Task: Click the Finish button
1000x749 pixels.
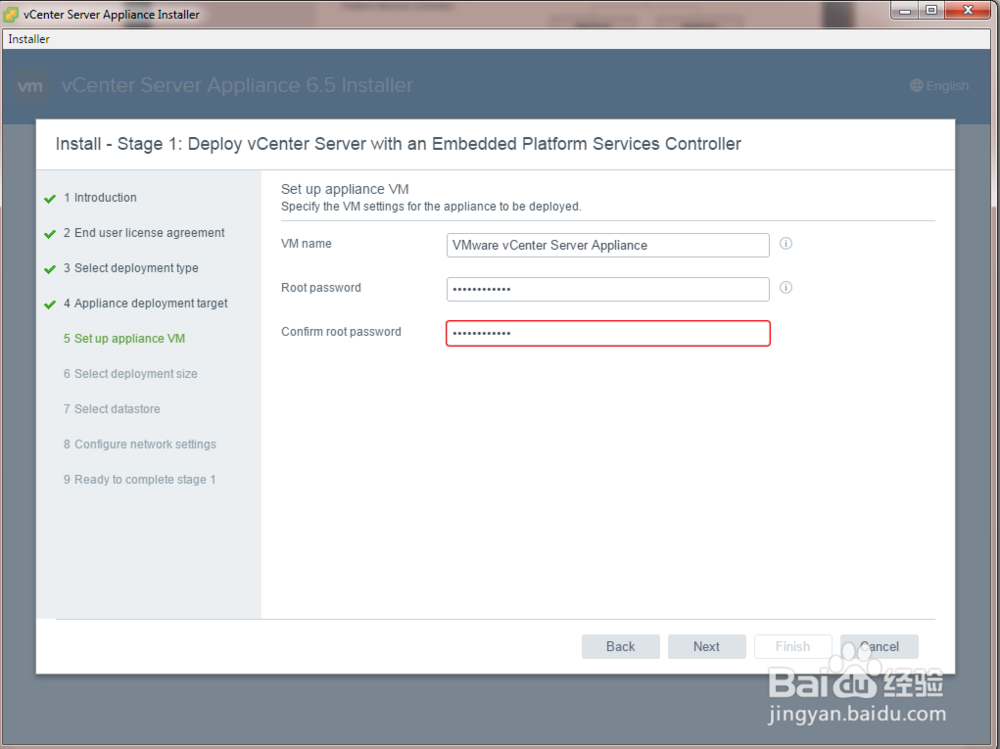Action: coord(793,646)
